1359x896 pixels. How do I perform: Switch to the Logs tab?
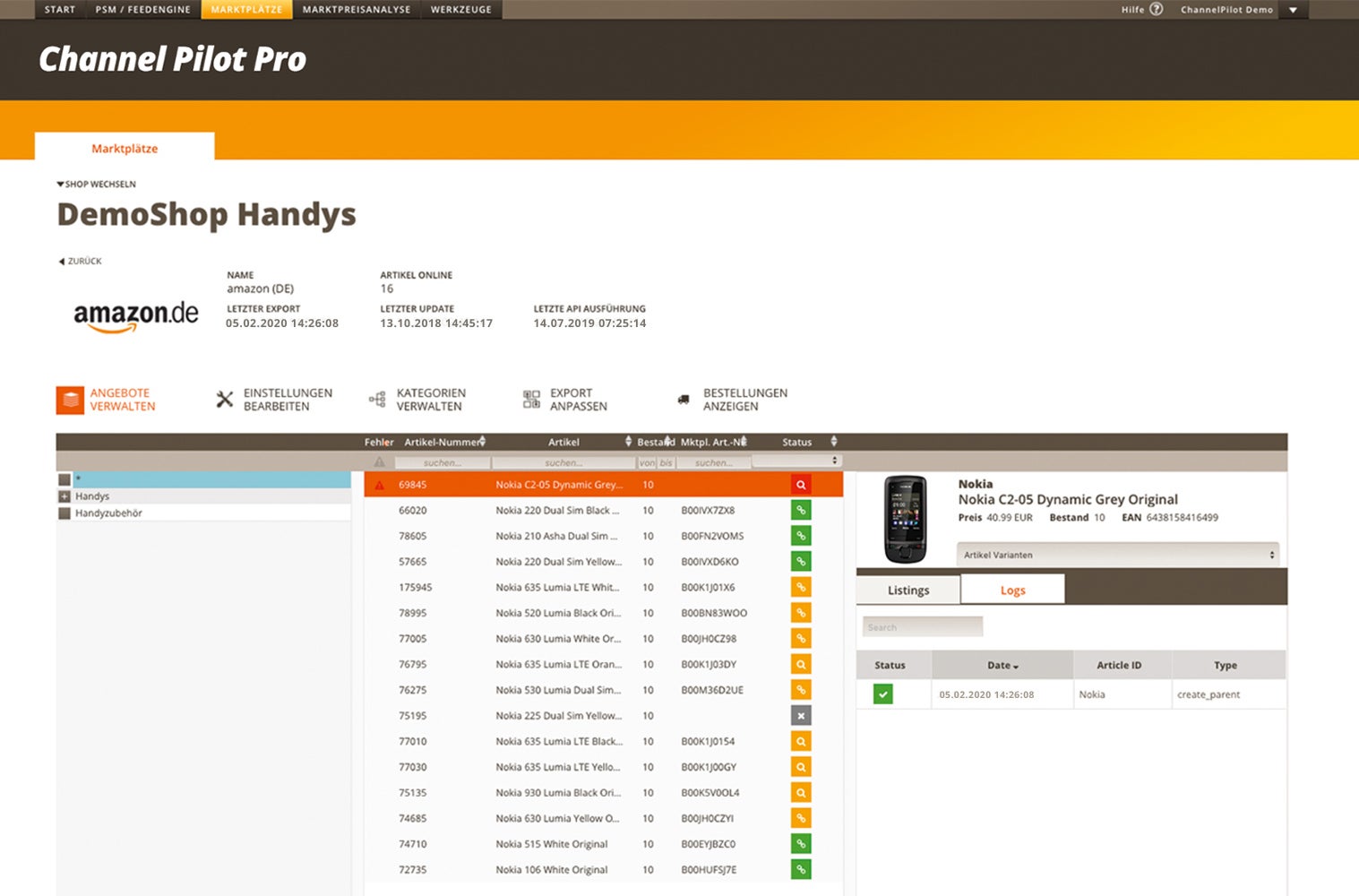click(x=1013, y=590)
